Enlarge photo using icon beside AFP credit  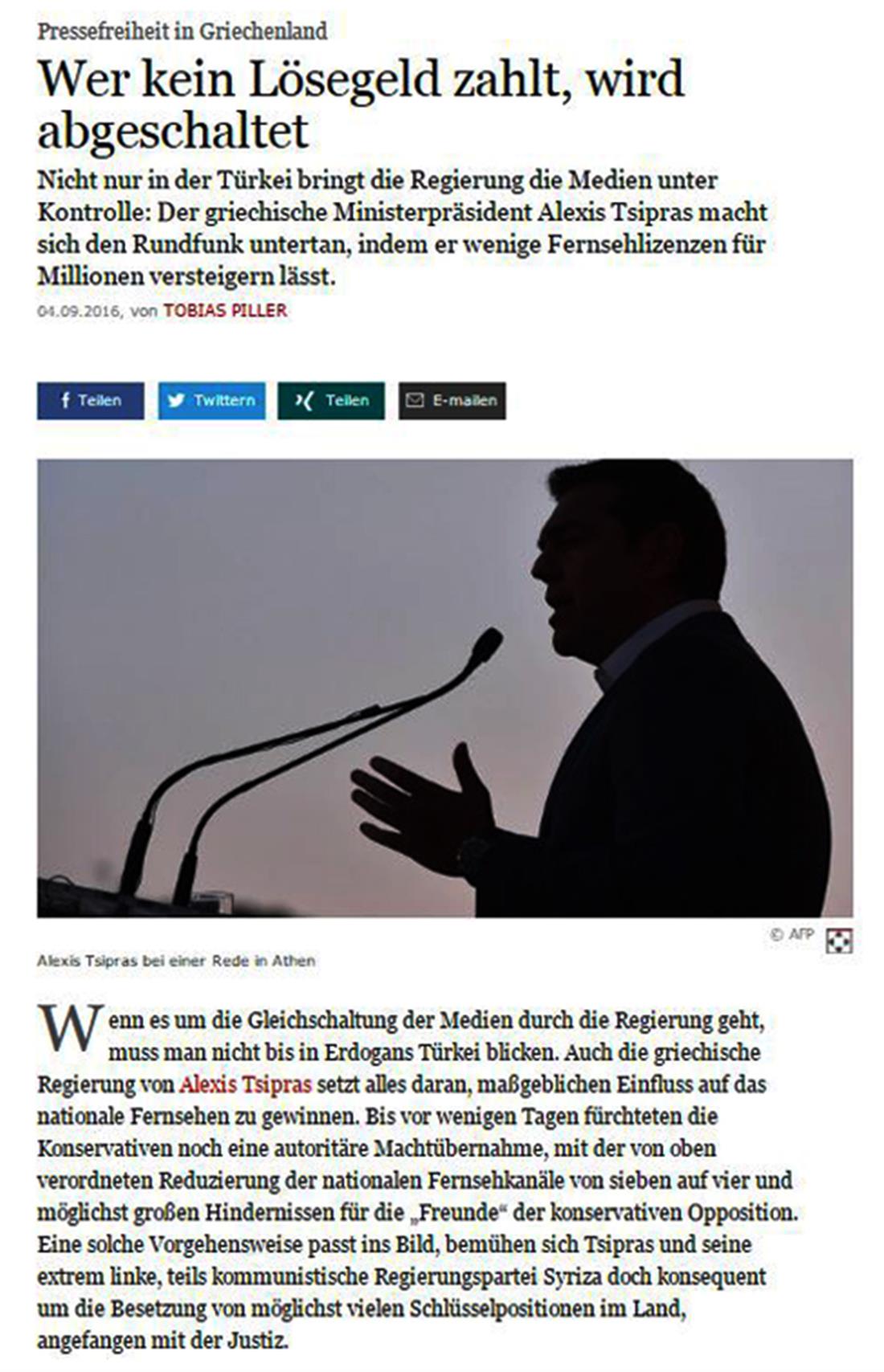pyautogui.click(x=838, y=941)
